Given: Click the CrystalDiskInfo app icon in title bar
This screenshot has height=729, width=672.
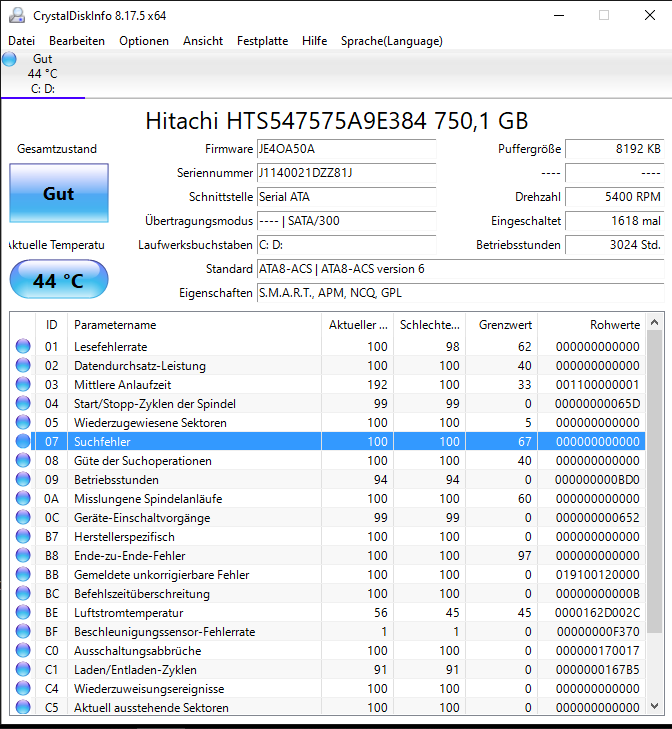Looking at the screenshot, I should (x=17, y=15).
